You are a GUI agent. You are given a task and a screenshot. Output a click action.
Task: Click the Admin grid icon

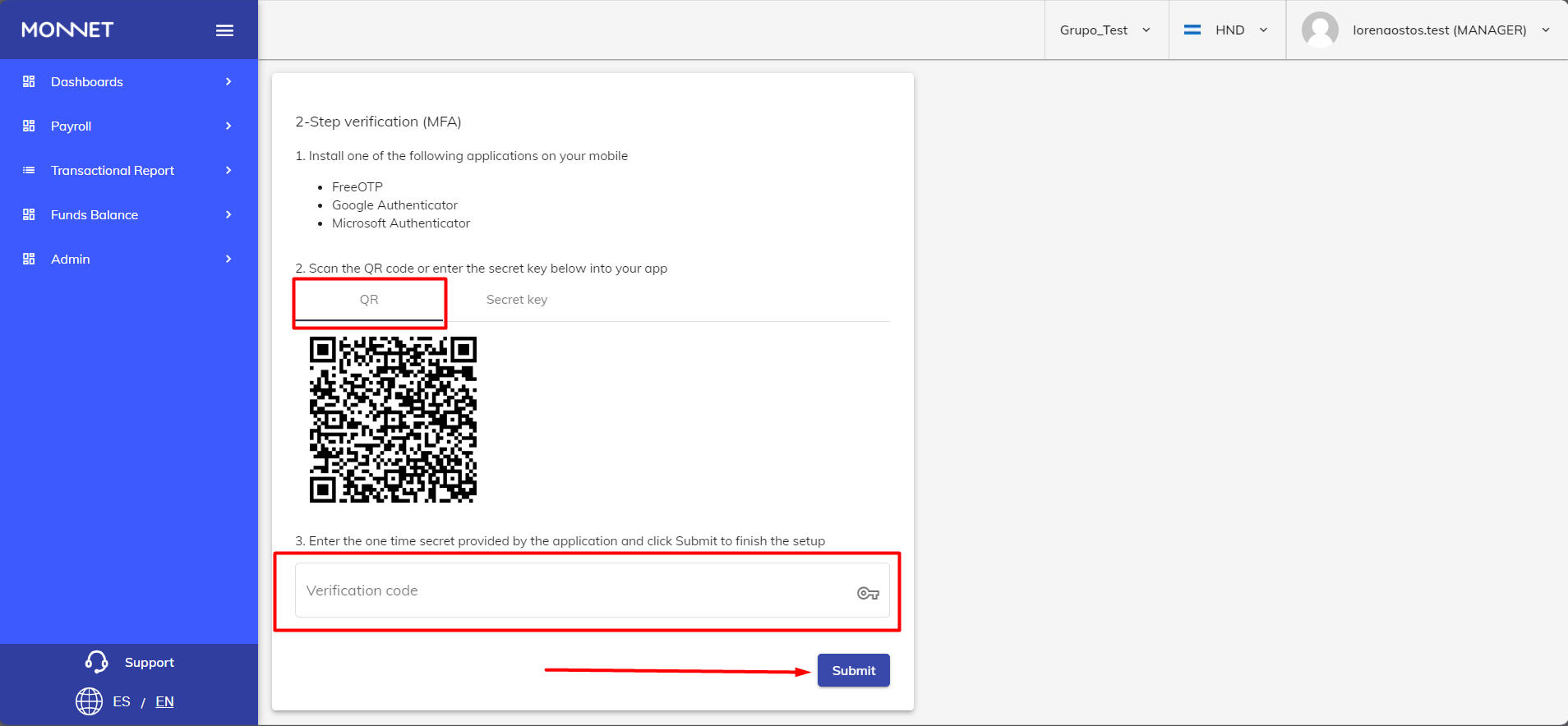coord(29,259)
